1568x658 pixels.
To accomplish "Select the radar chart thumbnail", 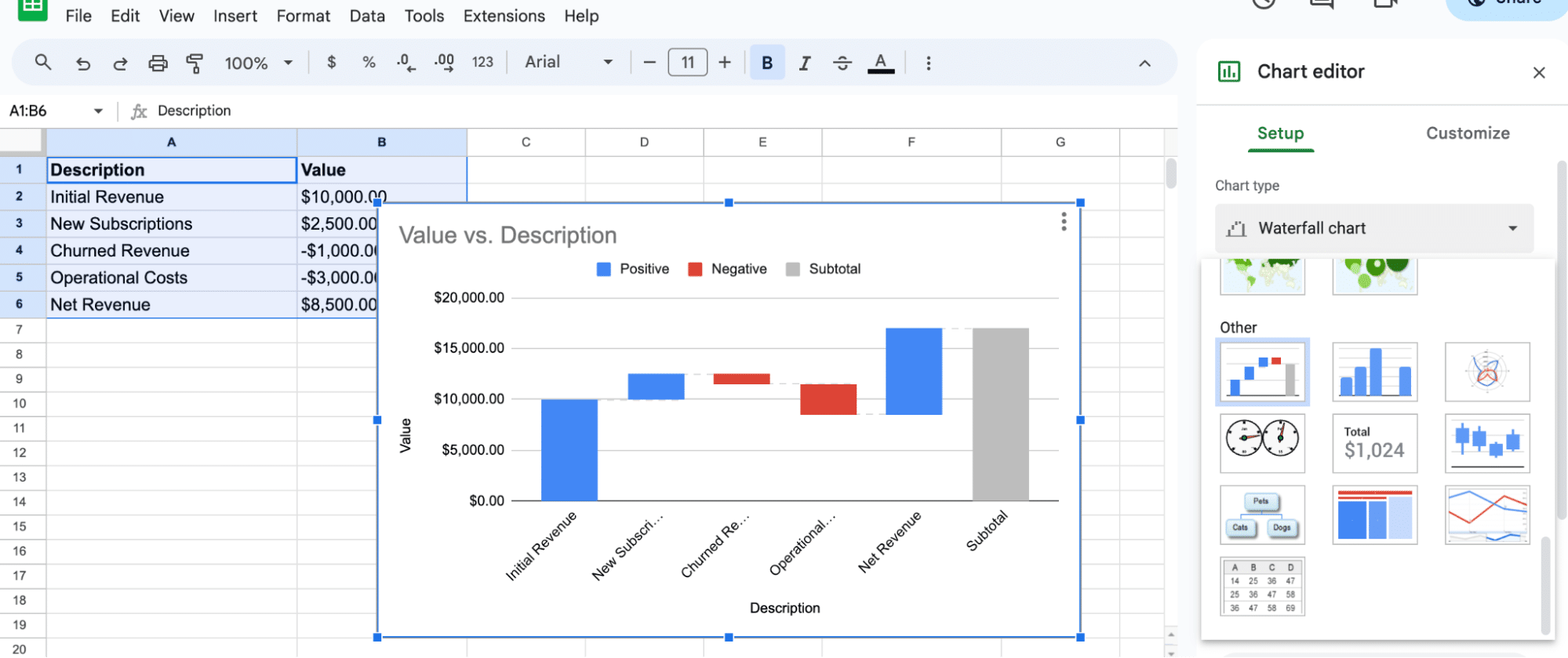I will [x=1487, y=372].
